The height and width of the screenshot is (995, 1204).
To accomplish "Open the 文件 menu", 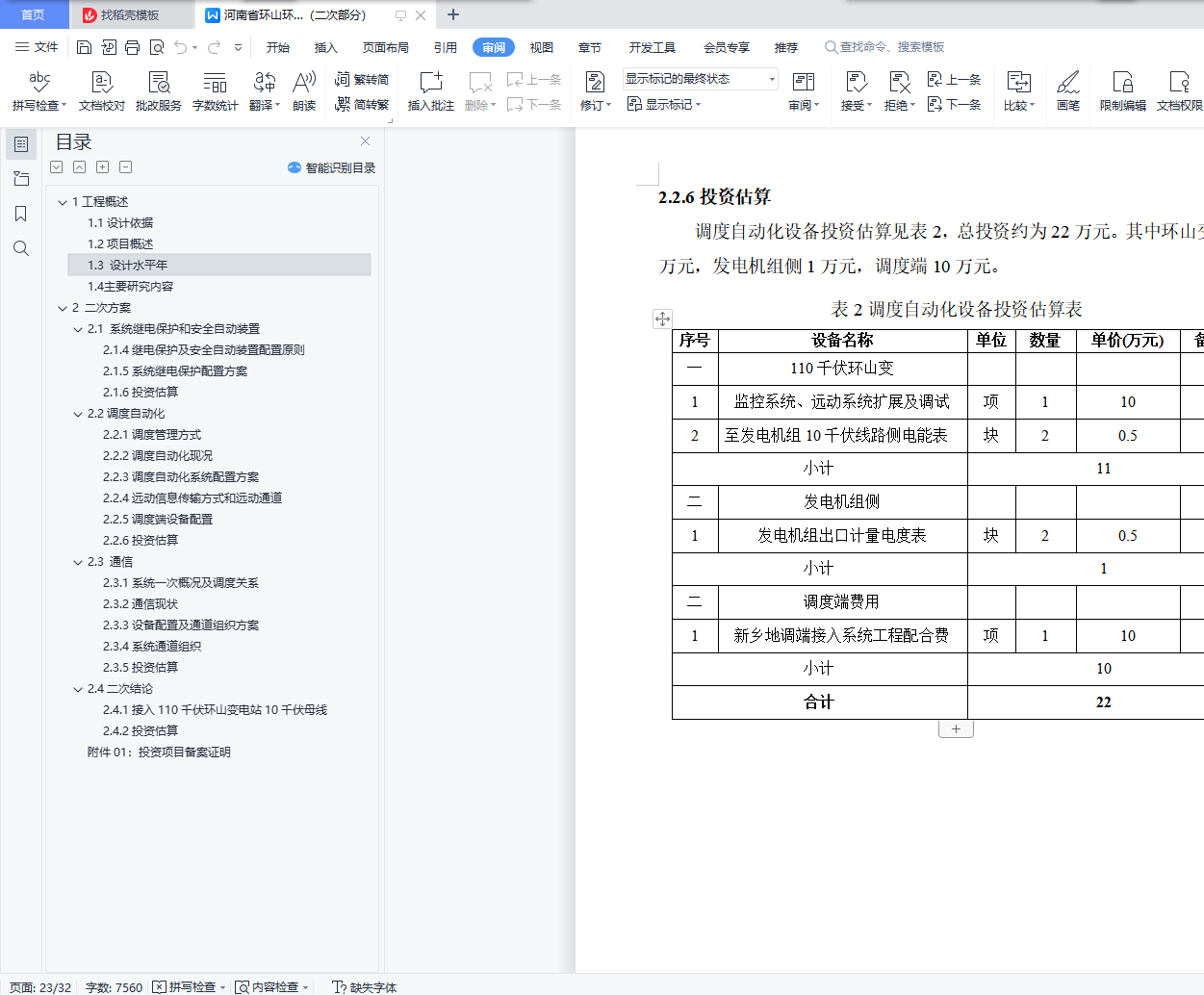I will click(x=37, y=47).
